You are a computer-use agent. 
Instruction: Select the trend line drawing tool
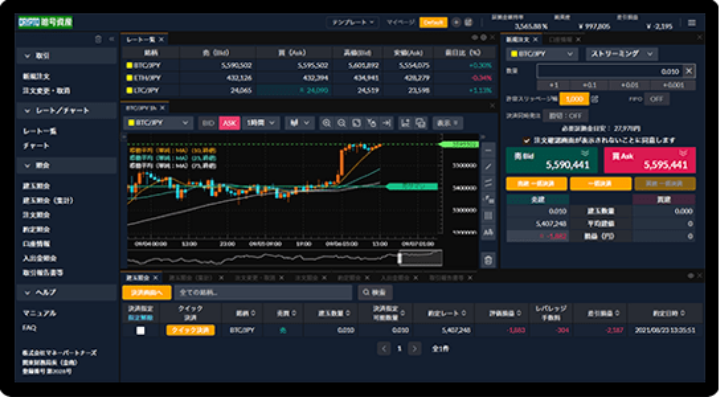point(488,166)
